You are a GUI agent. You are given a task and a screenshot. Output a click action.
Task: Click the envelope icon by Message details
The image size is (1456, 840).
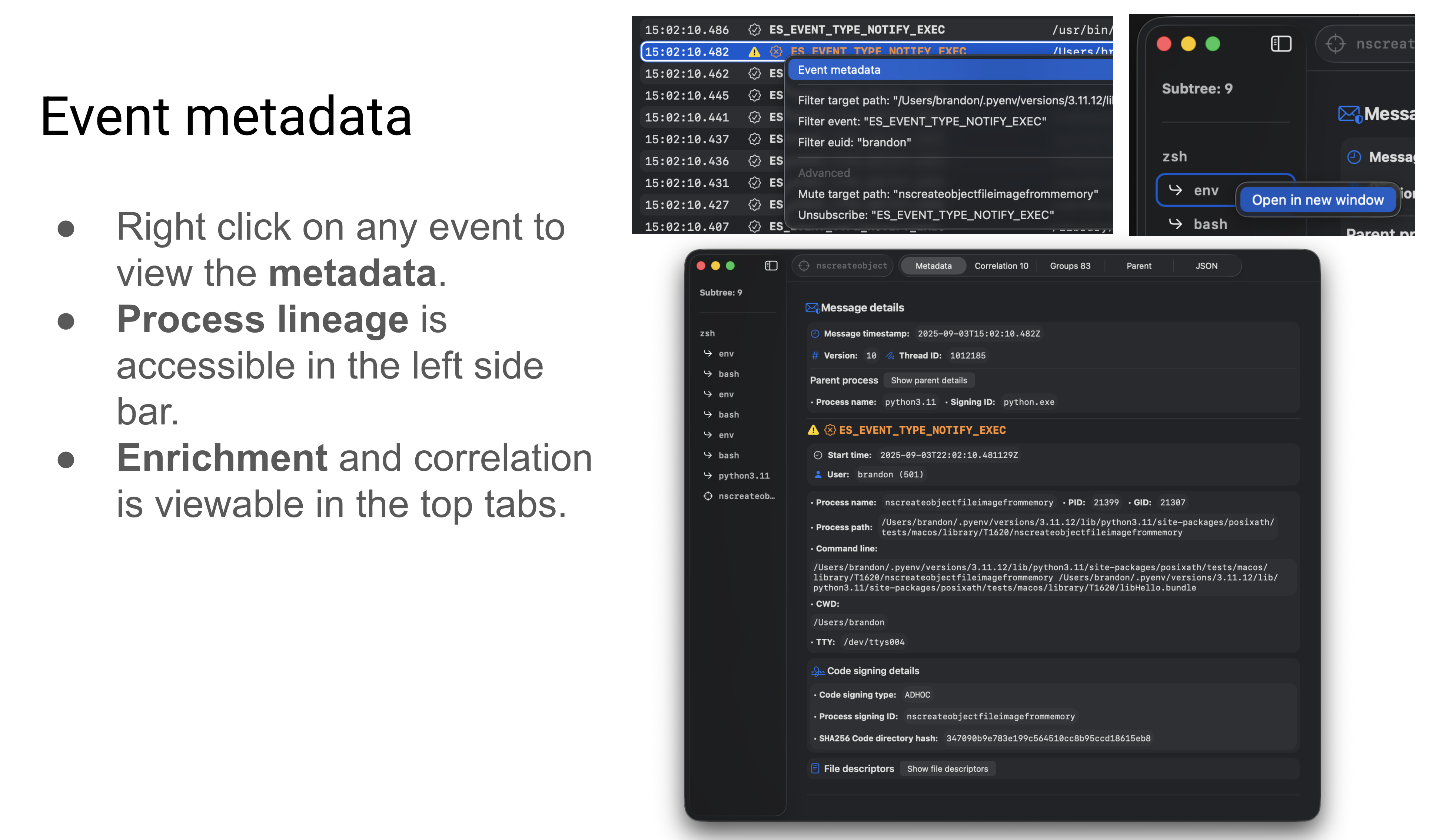[812, 308]
